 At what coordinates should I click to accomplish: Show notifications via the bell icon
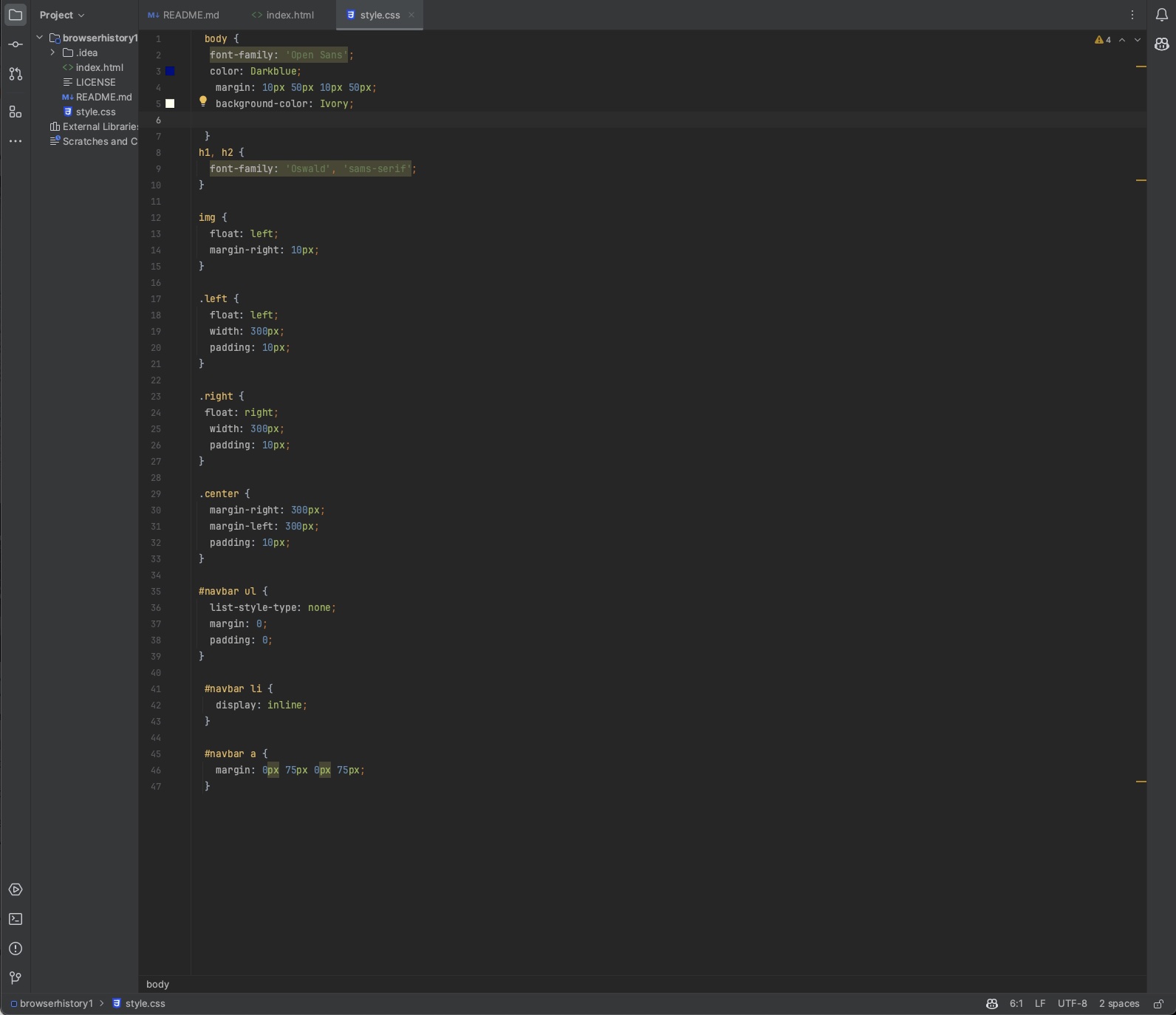click(x=1161, y=15)
